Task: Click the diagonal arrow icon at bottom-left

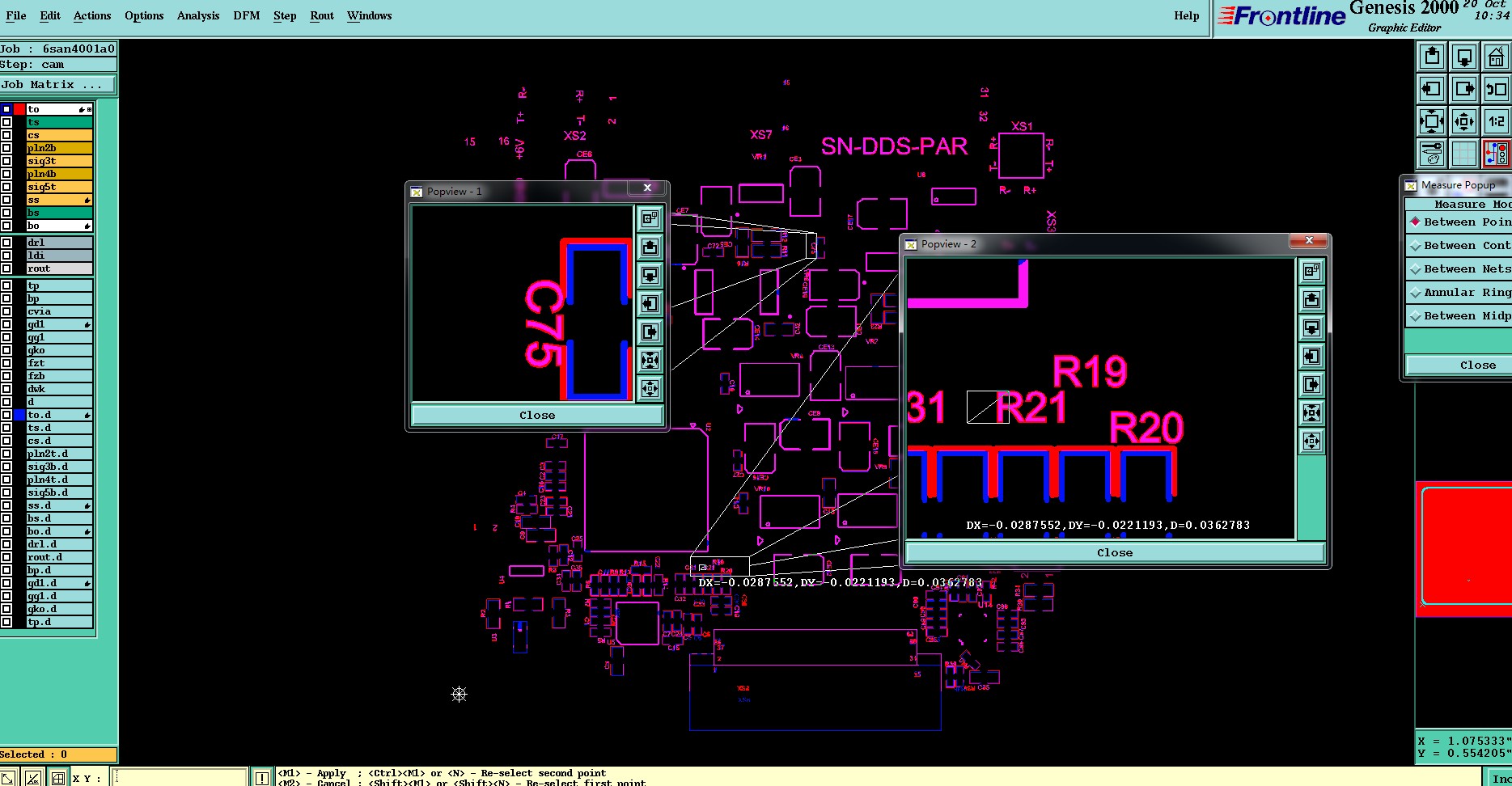Action: (7, 778)
